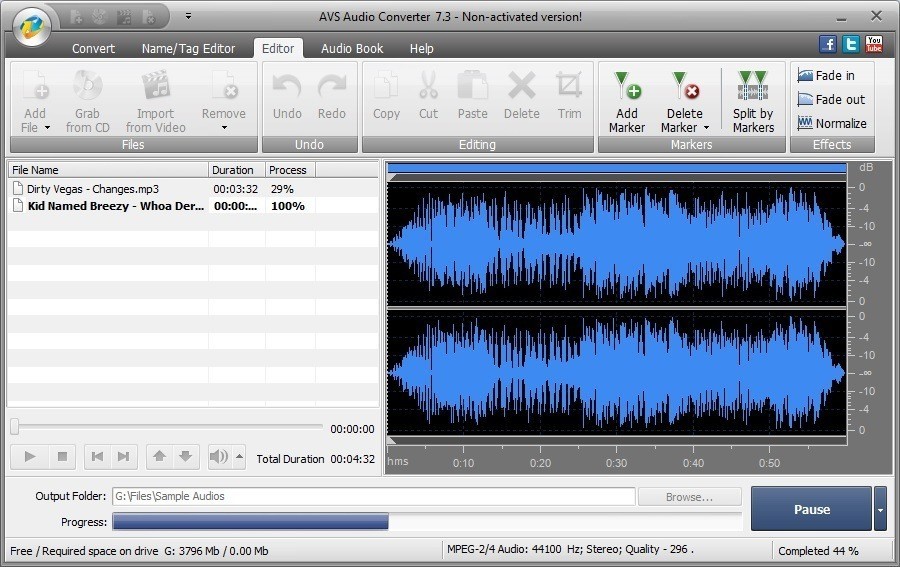Screen dimensions: 900x567
Task: Click Add Marker icon
Action: point(627,86)
